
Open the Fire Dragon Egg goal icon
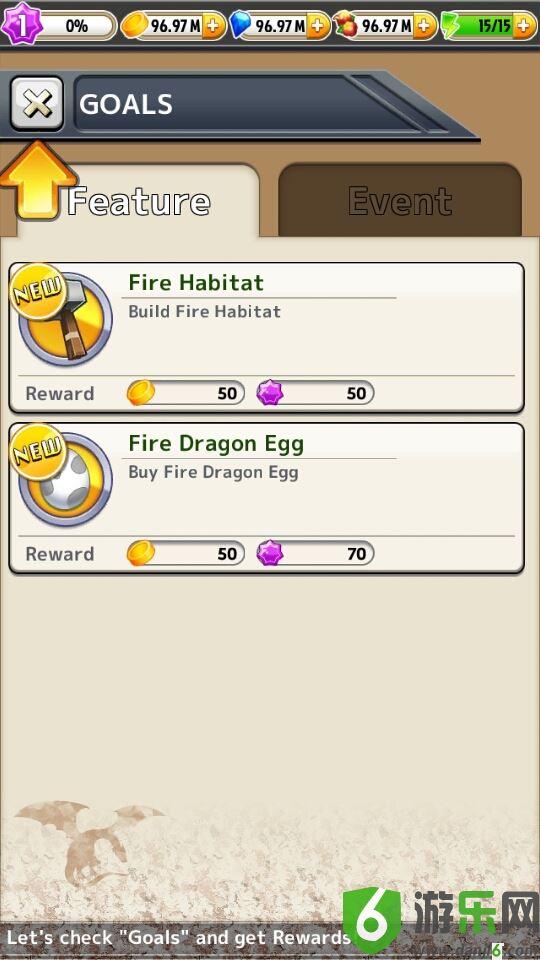click(x=64, y=479)
